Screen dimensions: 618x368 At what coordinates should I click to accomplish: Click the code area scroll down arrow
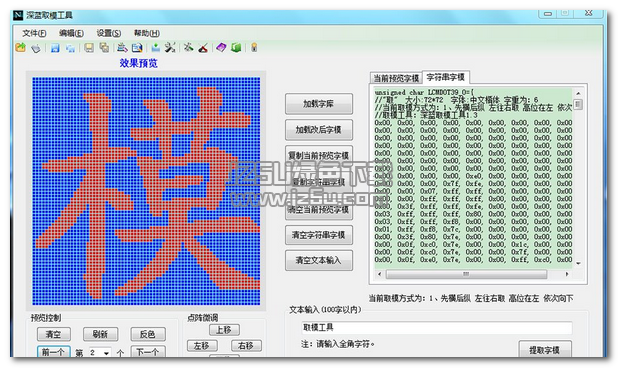coord(578,263)
